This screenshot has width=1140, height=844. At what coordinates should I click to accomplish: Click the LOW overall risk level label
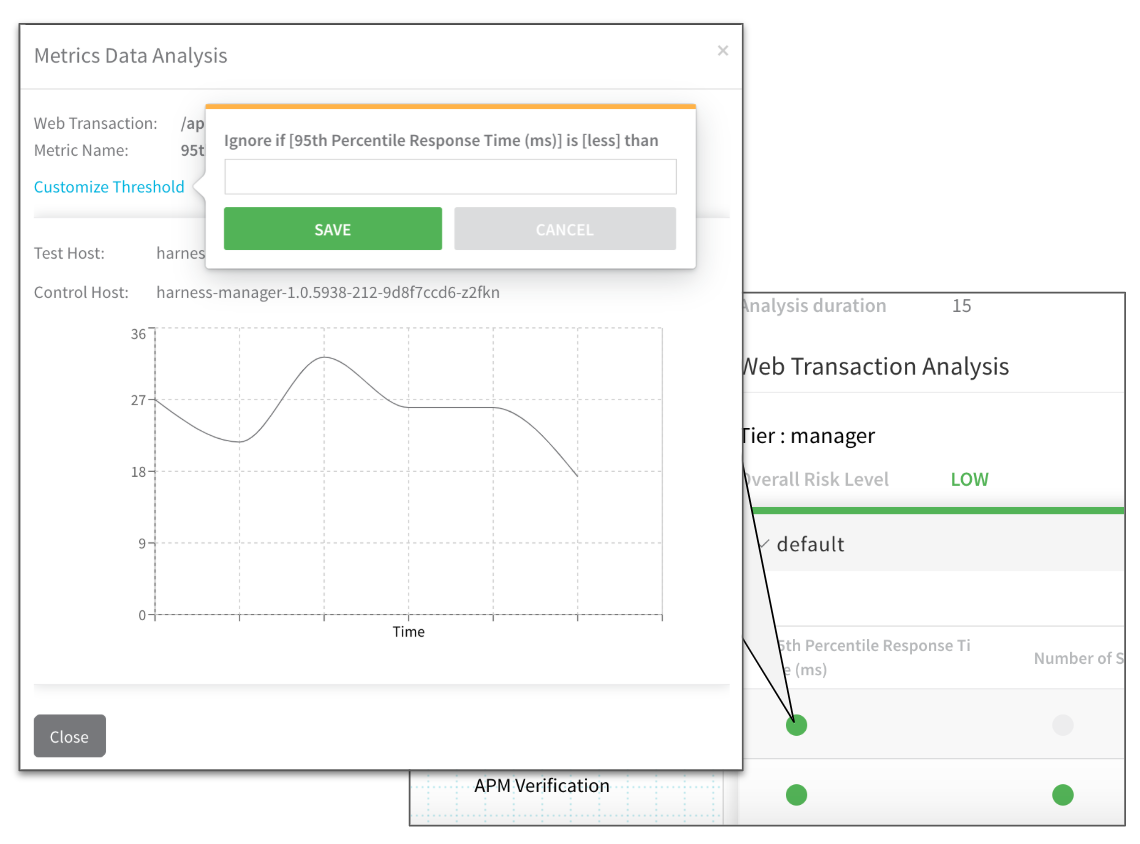969,479
